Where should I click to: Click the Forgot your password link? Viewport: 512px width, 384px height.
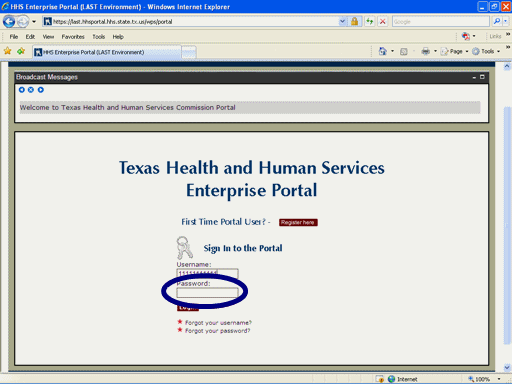pos(217,331)
